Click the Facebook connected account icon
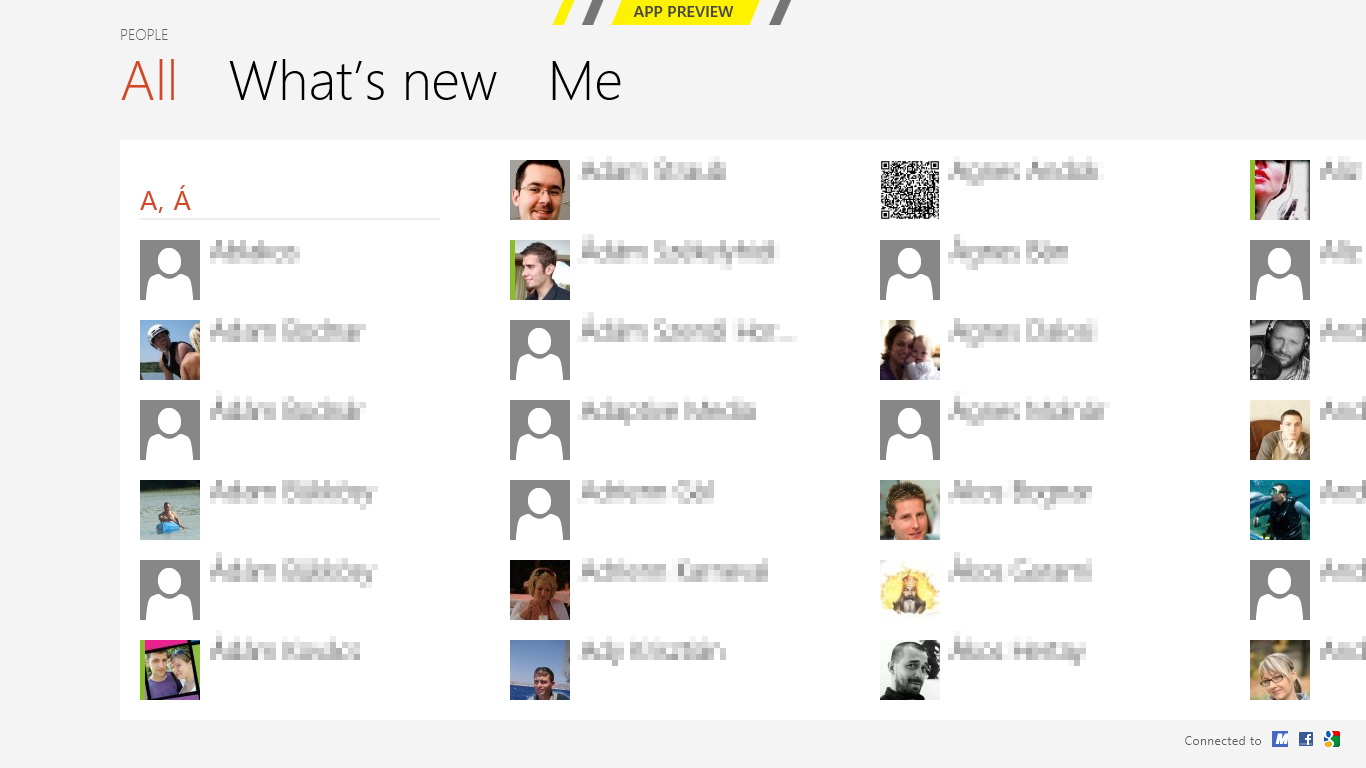This screenshot has width=1366, height=768. click(x=1306, y=739)
